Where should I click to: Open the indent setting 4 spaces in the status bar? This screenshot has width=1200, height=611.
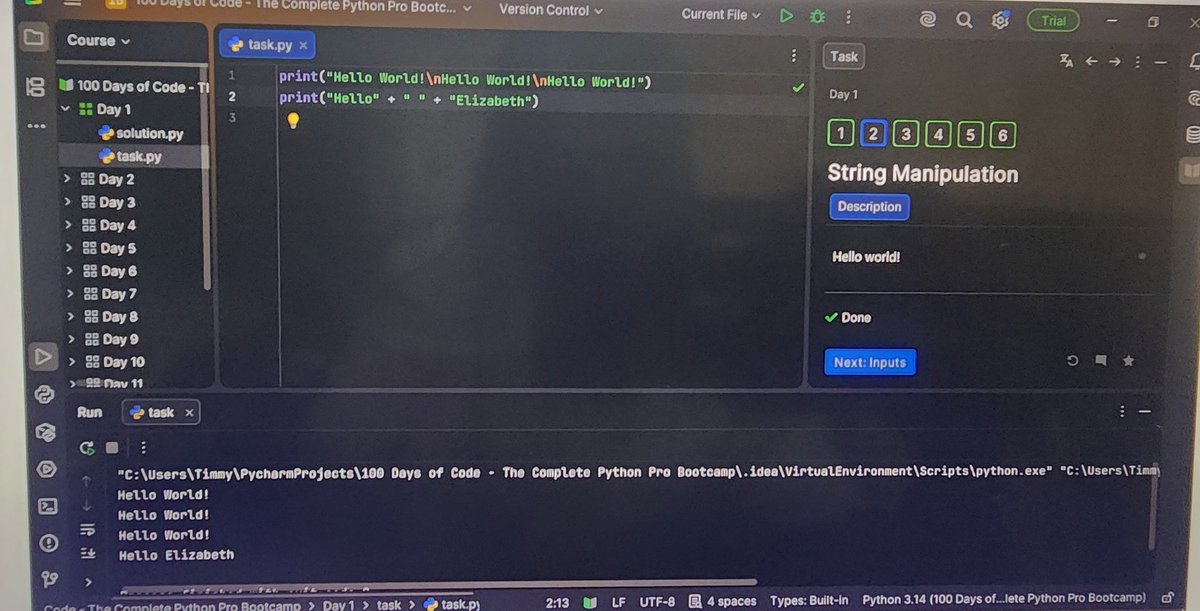[x=722, y=601]
